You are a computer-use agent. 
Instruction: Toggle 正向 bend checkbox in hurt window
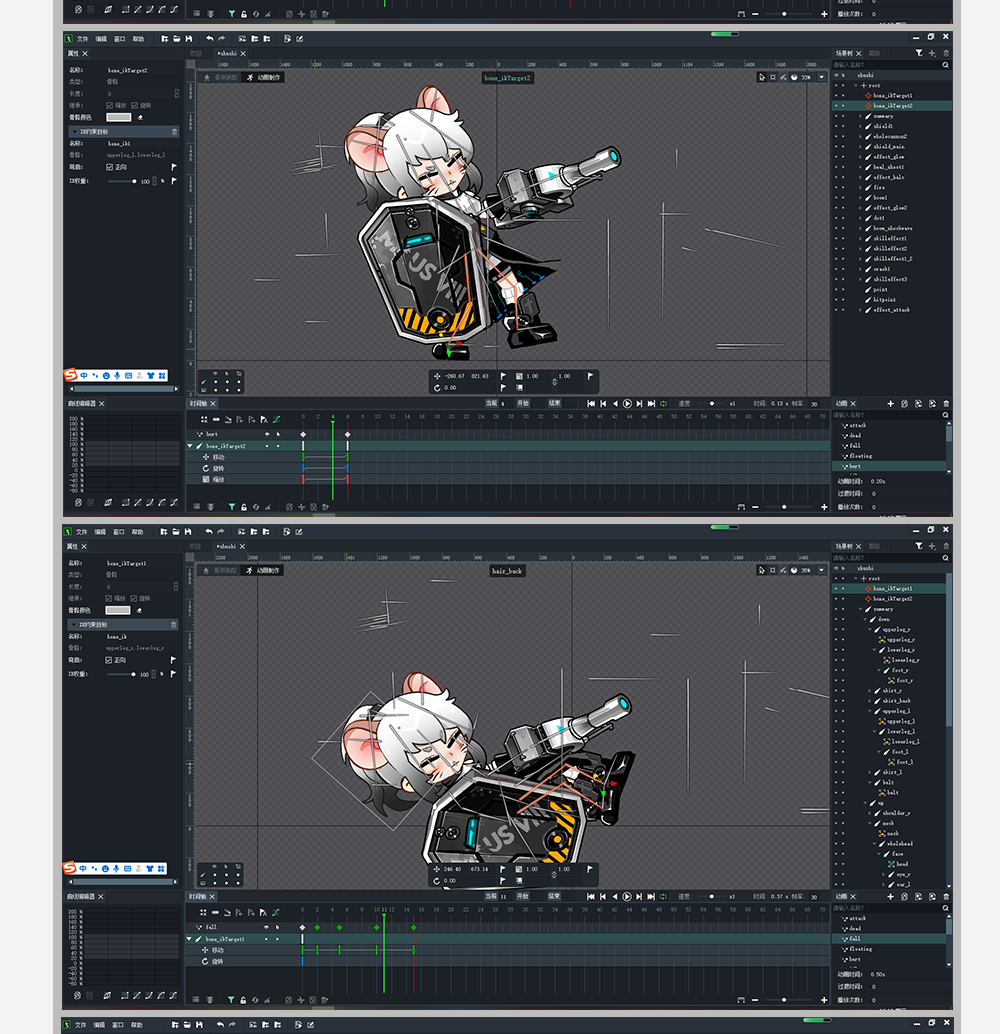[x=109, y=167]
